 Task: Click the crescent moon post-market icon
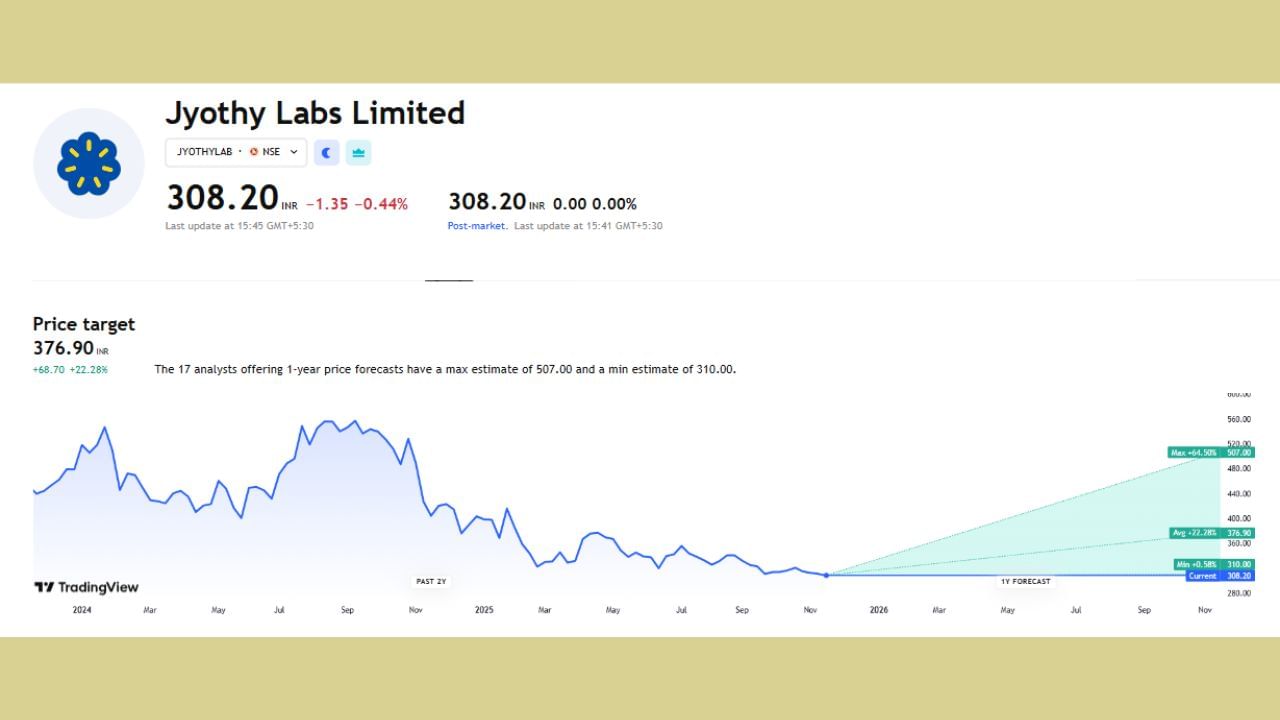click(x=326, y=152)
